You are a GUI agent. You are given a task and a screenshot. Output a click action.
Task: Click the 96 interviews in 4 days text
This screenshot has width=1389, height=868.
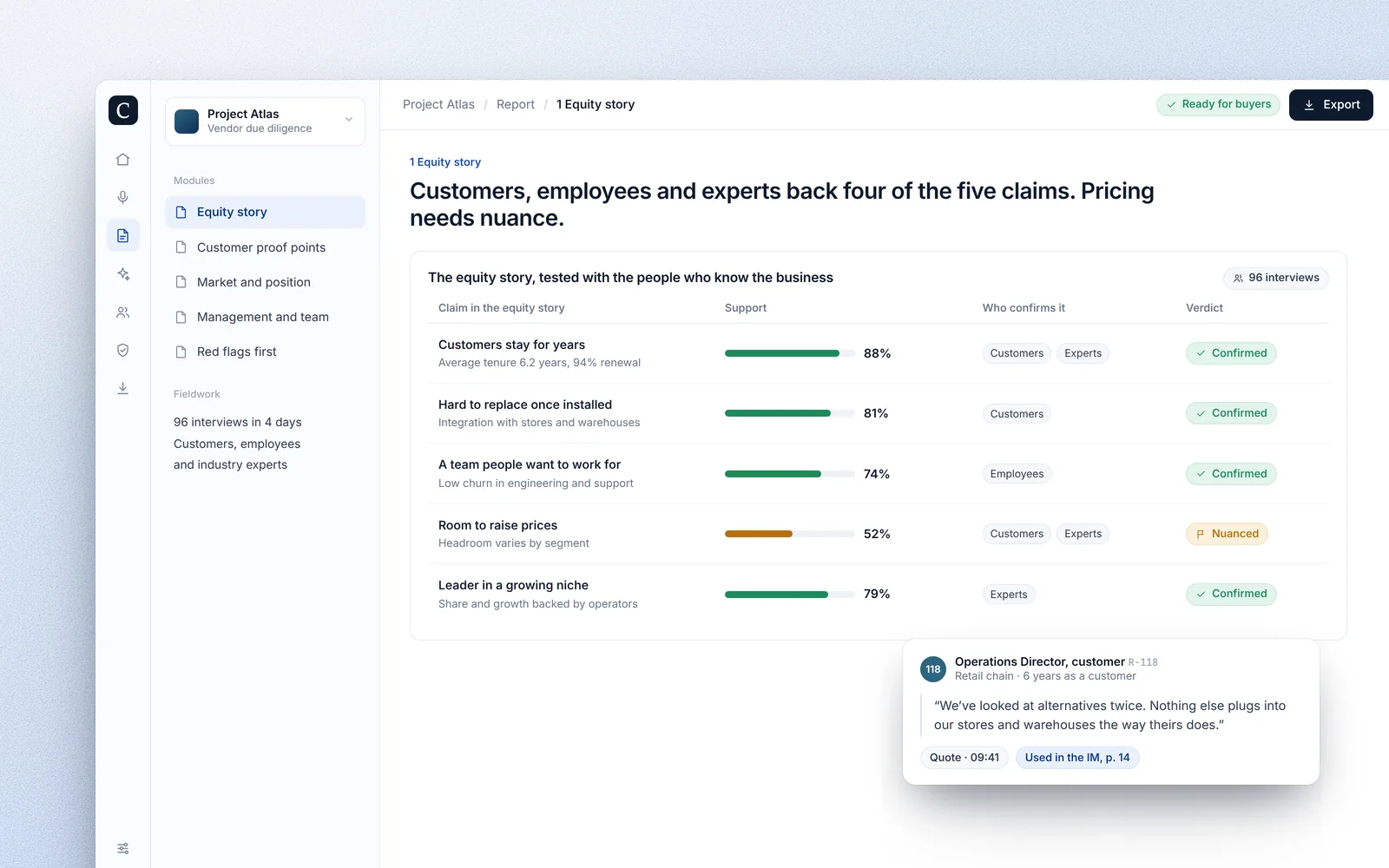point(238,422)
